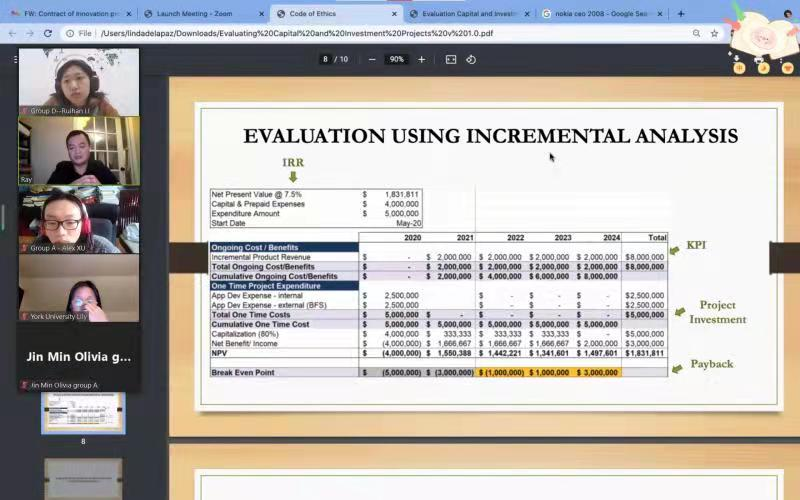Bookmark this page with the star icon

714,33
